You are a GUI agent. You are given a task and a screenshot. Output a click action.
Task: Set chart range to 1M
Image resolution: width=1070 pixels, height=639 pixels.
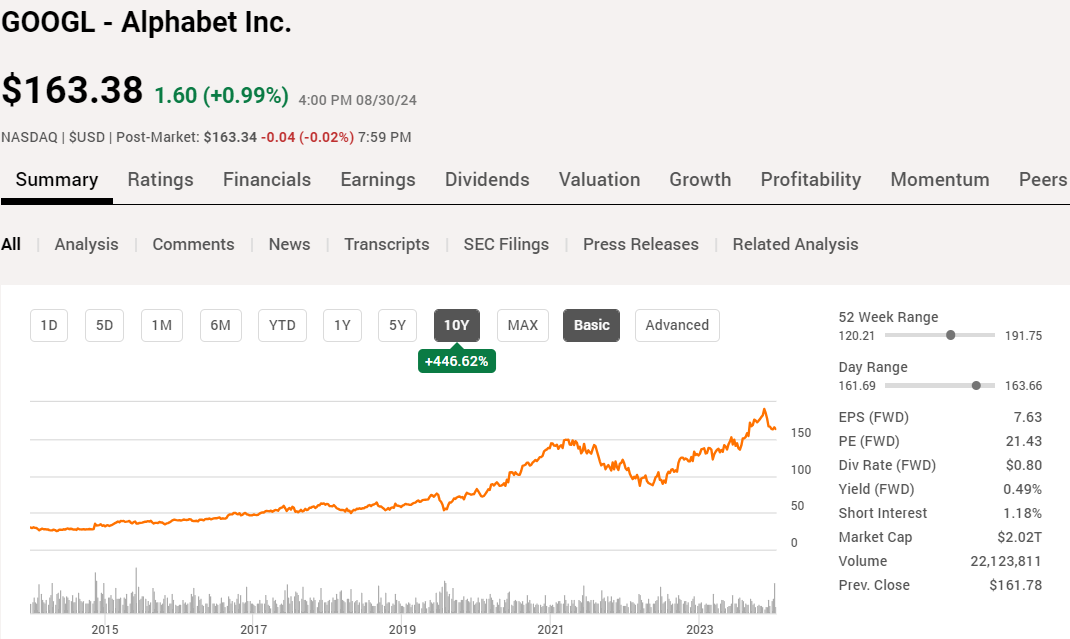162,326
